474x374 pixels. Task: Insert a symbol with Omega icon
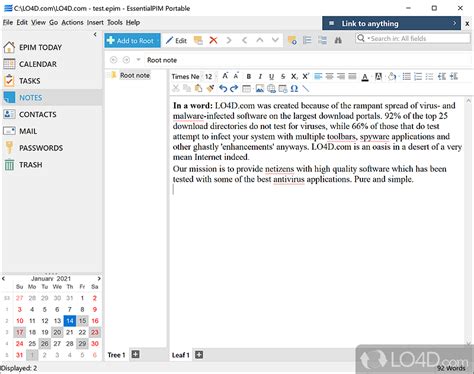tap(294, 89)
